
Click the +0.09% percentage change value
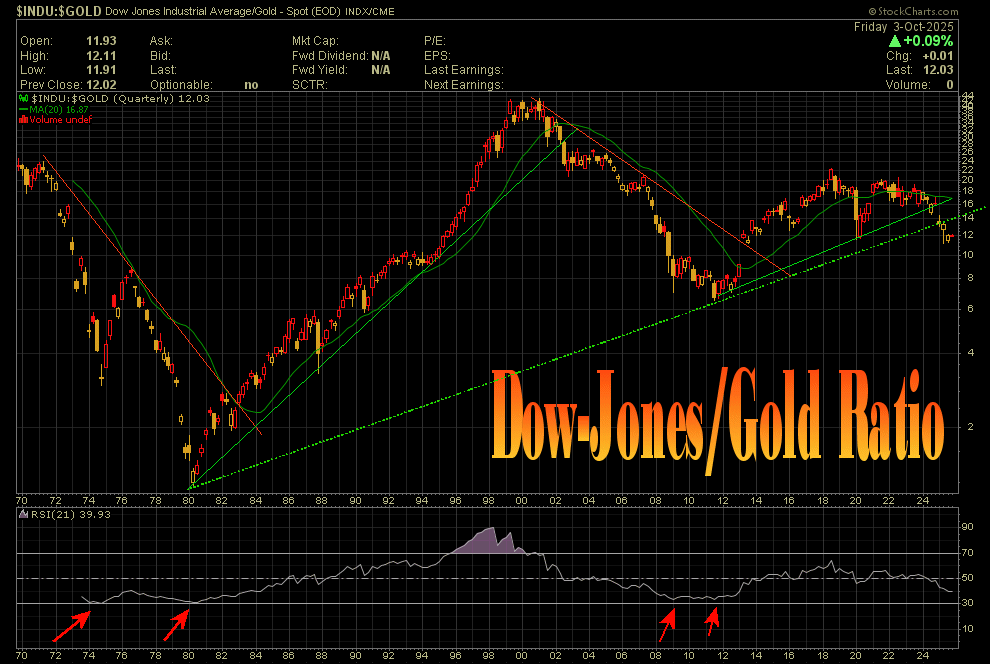coord(927,41)
